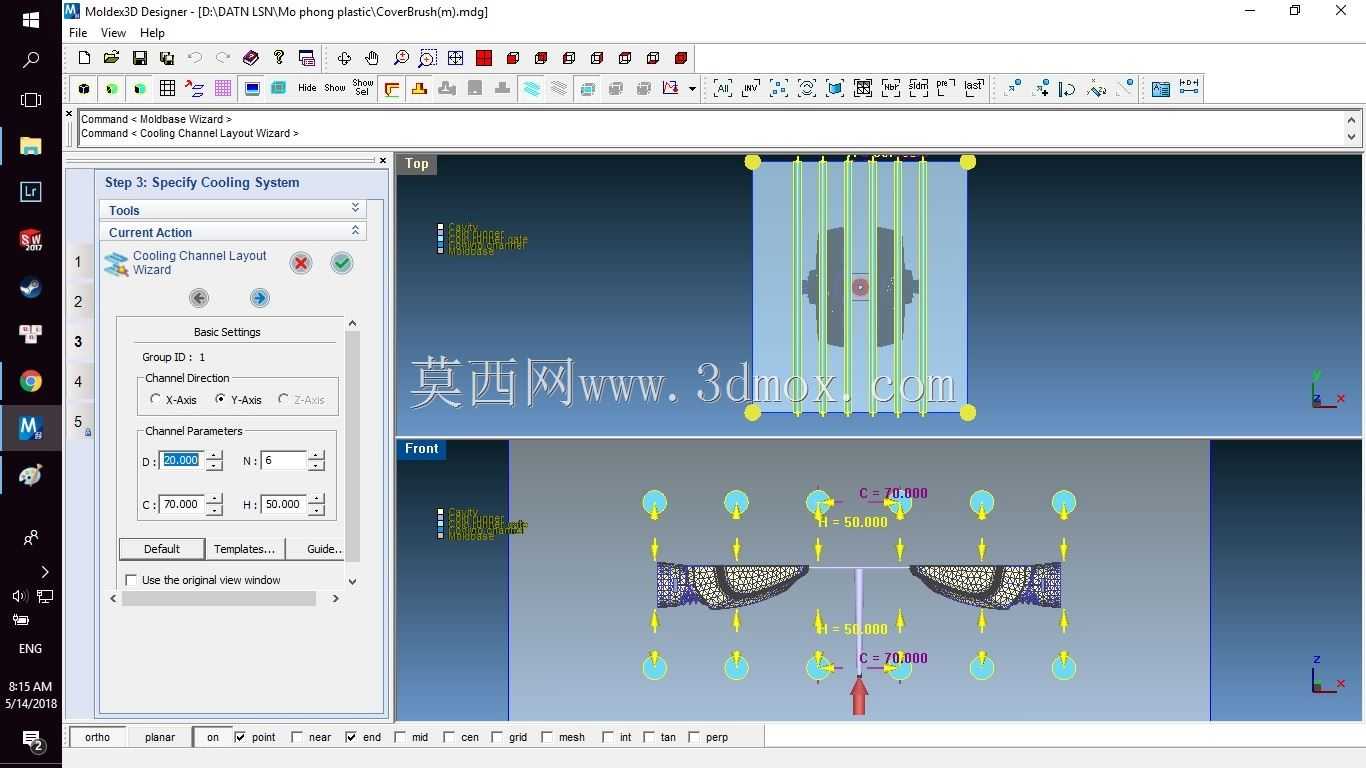Open the dropdown arrow at second toolbar end
The width and height of the screenshot is (1366, 768).
tap(692, 89)
